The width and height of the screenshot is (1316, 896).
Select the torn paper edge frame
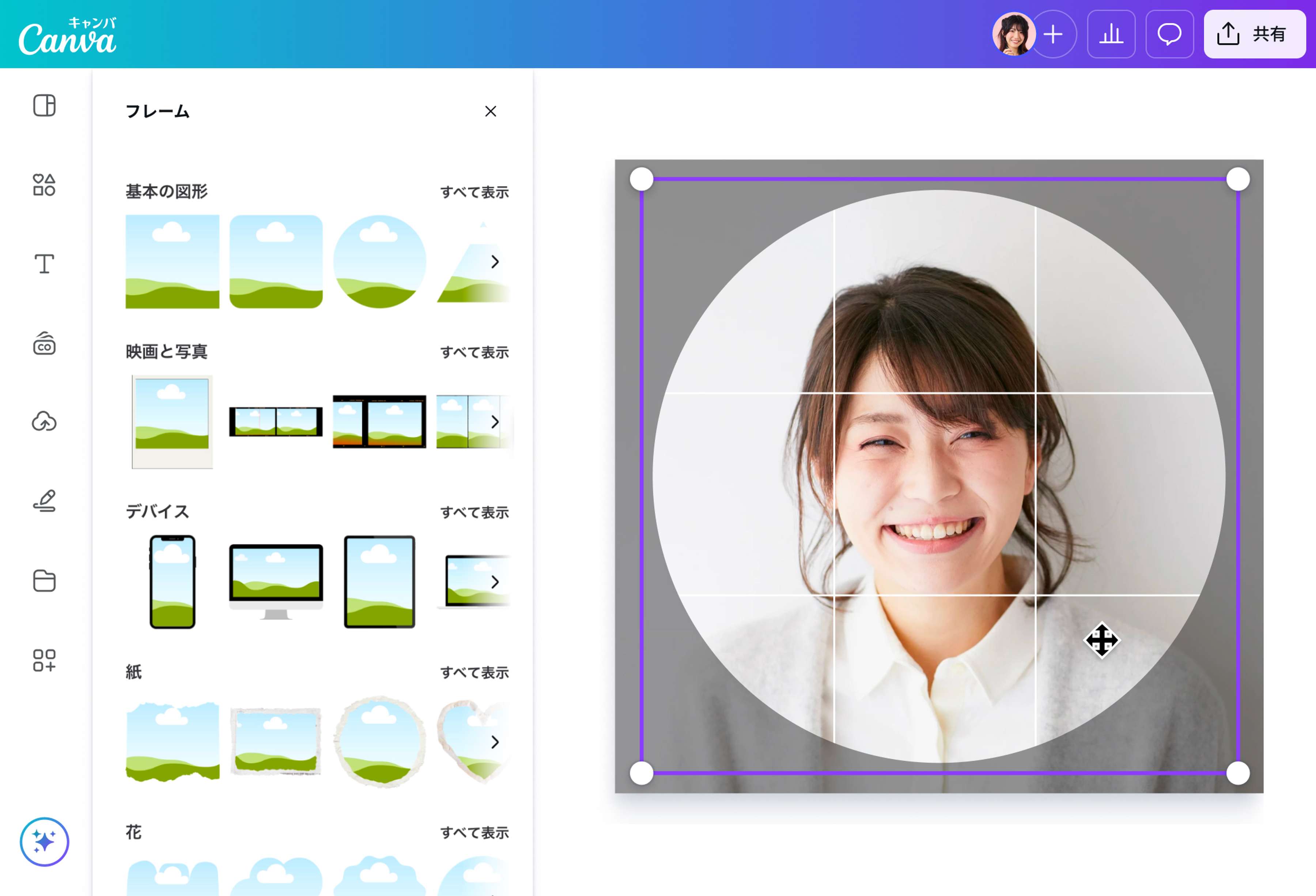(172, 742)
